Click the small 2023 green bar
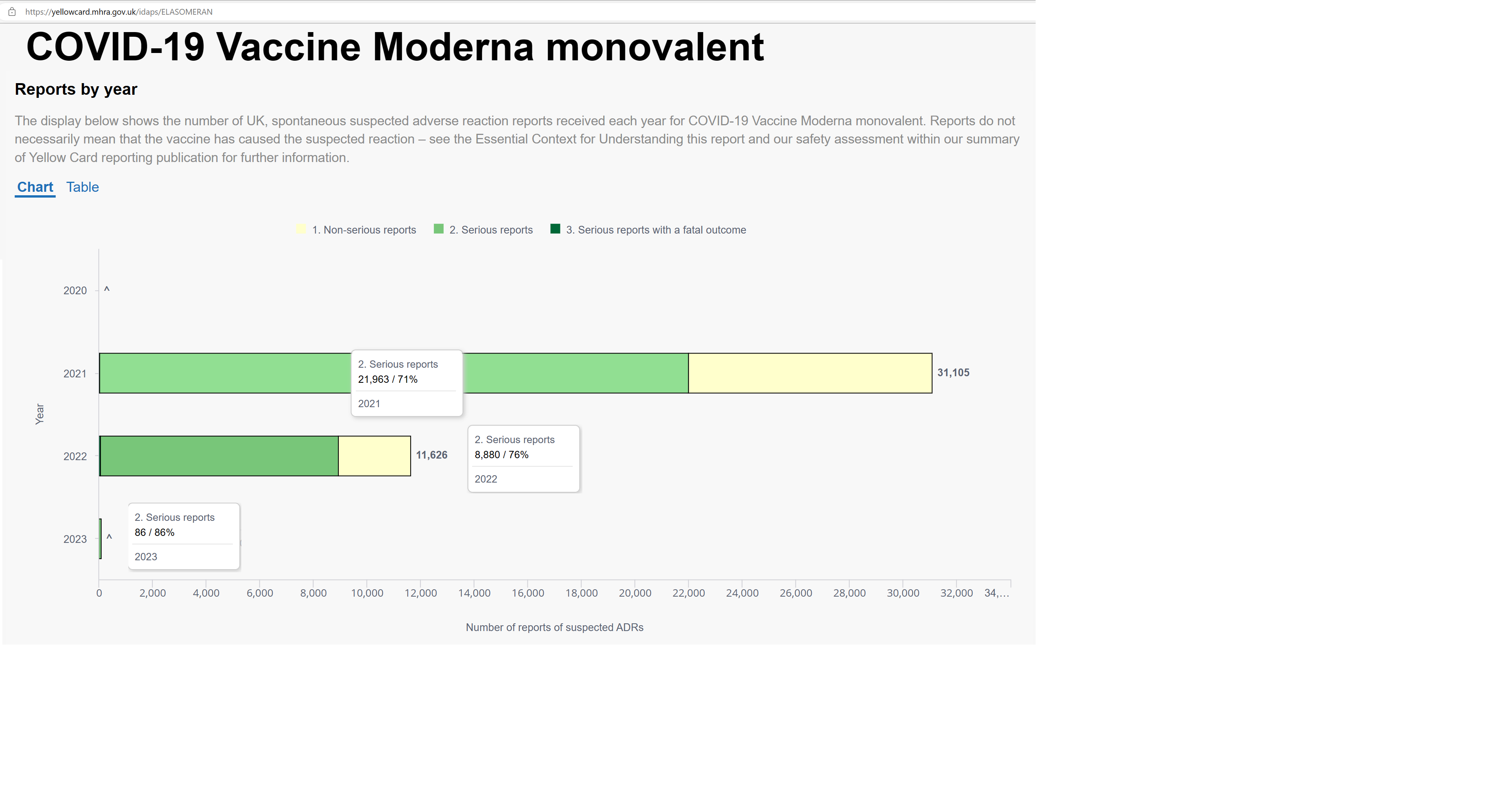The width and height of the screenshot is (1485, 812). coord(100,538)
